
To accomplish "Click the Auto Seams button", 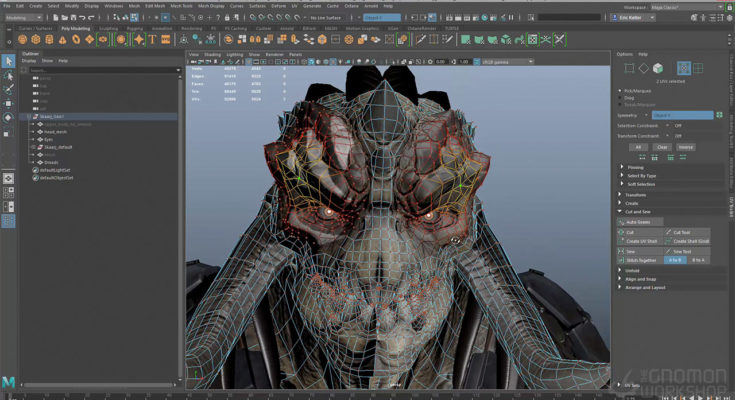I will point(640,222).
